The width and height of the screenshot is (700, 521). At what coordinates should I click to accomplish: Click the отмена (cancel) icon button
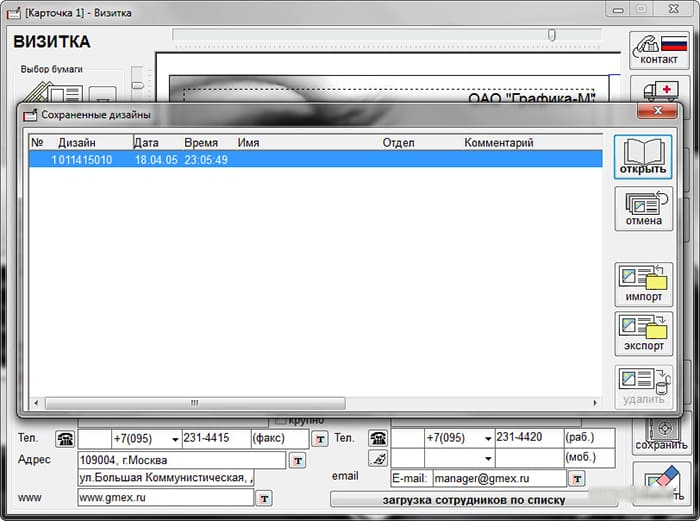pyautogui.click(x=643, y=208)
